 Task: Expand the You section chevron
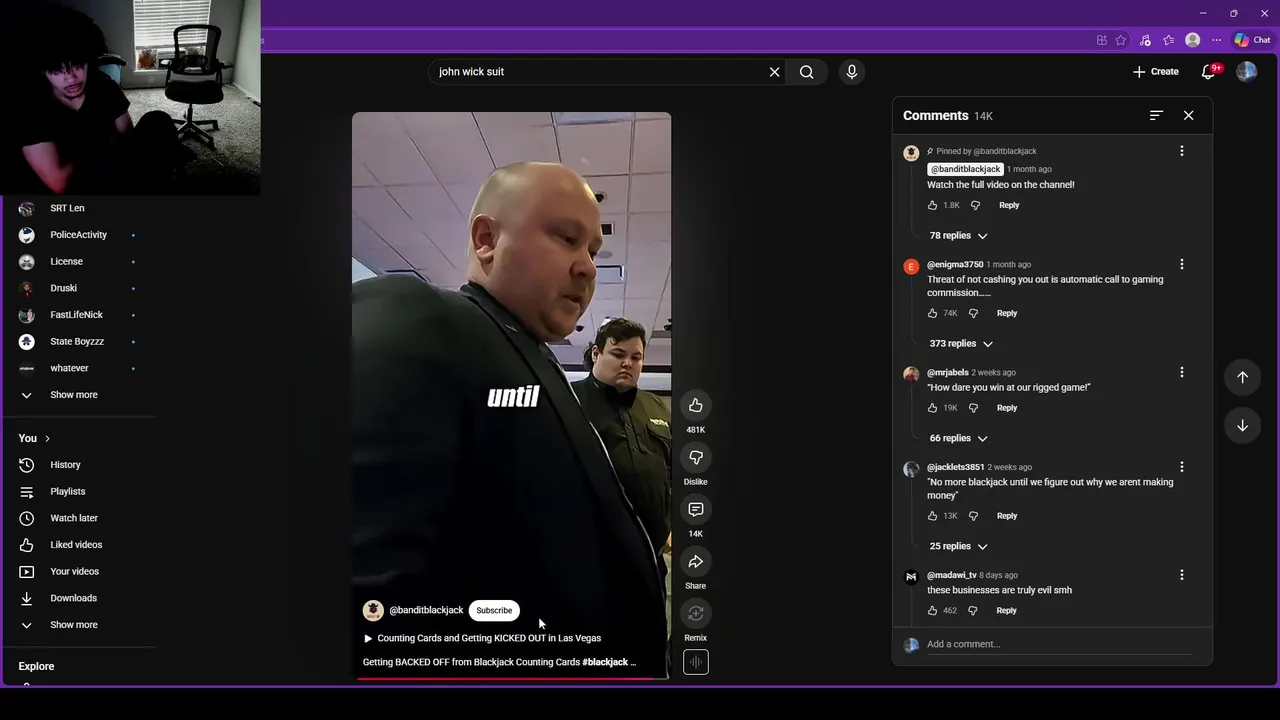click(46, 438)
